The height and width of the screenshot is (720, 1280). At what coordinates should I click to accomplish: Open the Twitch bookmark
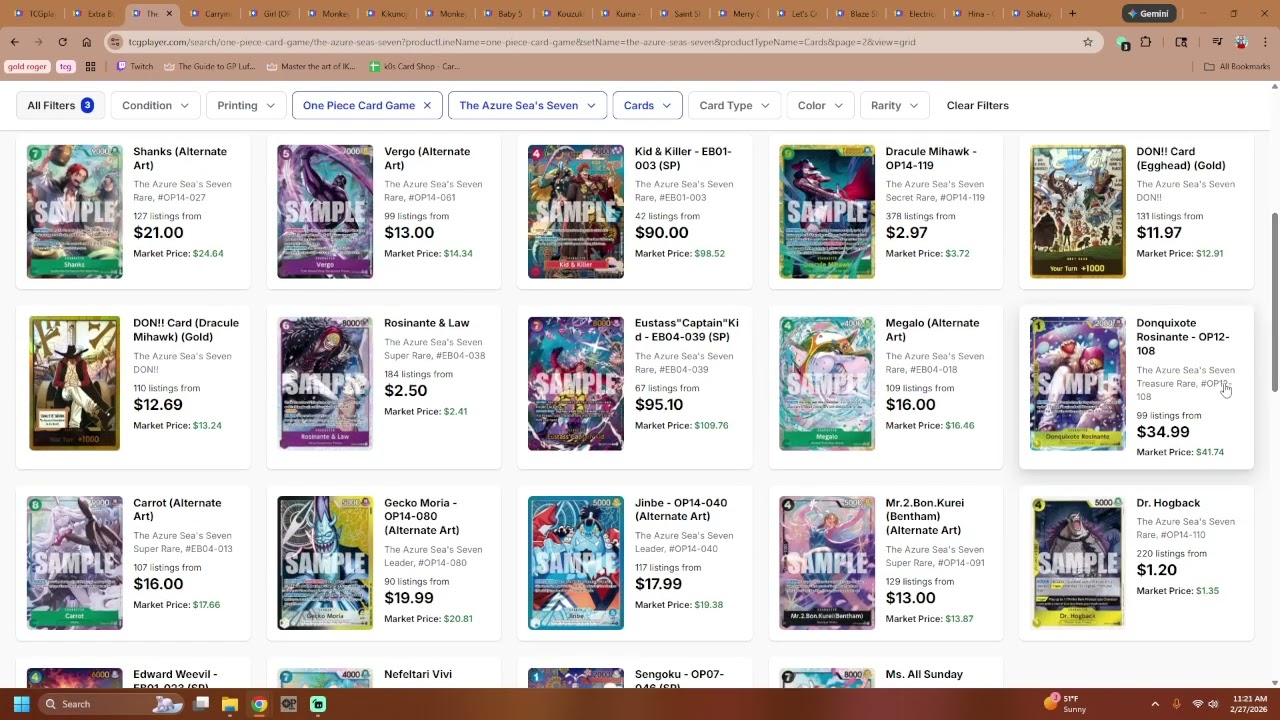pos(135,66)
